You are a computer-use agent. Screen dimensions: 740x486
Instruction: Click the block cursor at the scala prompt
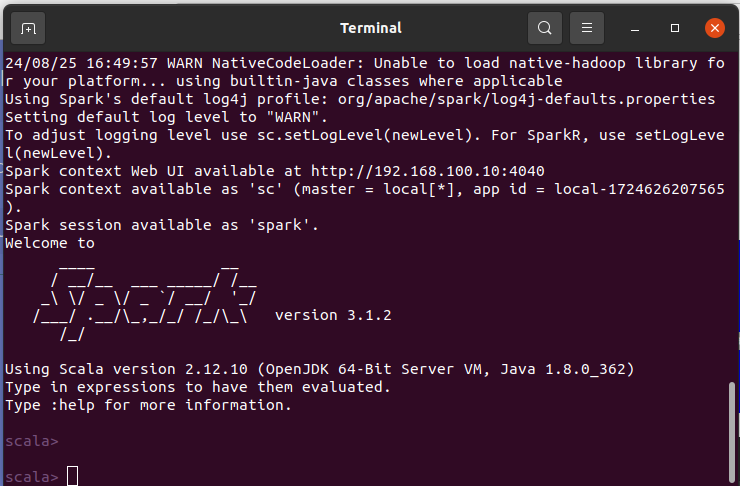coord(72,476)
